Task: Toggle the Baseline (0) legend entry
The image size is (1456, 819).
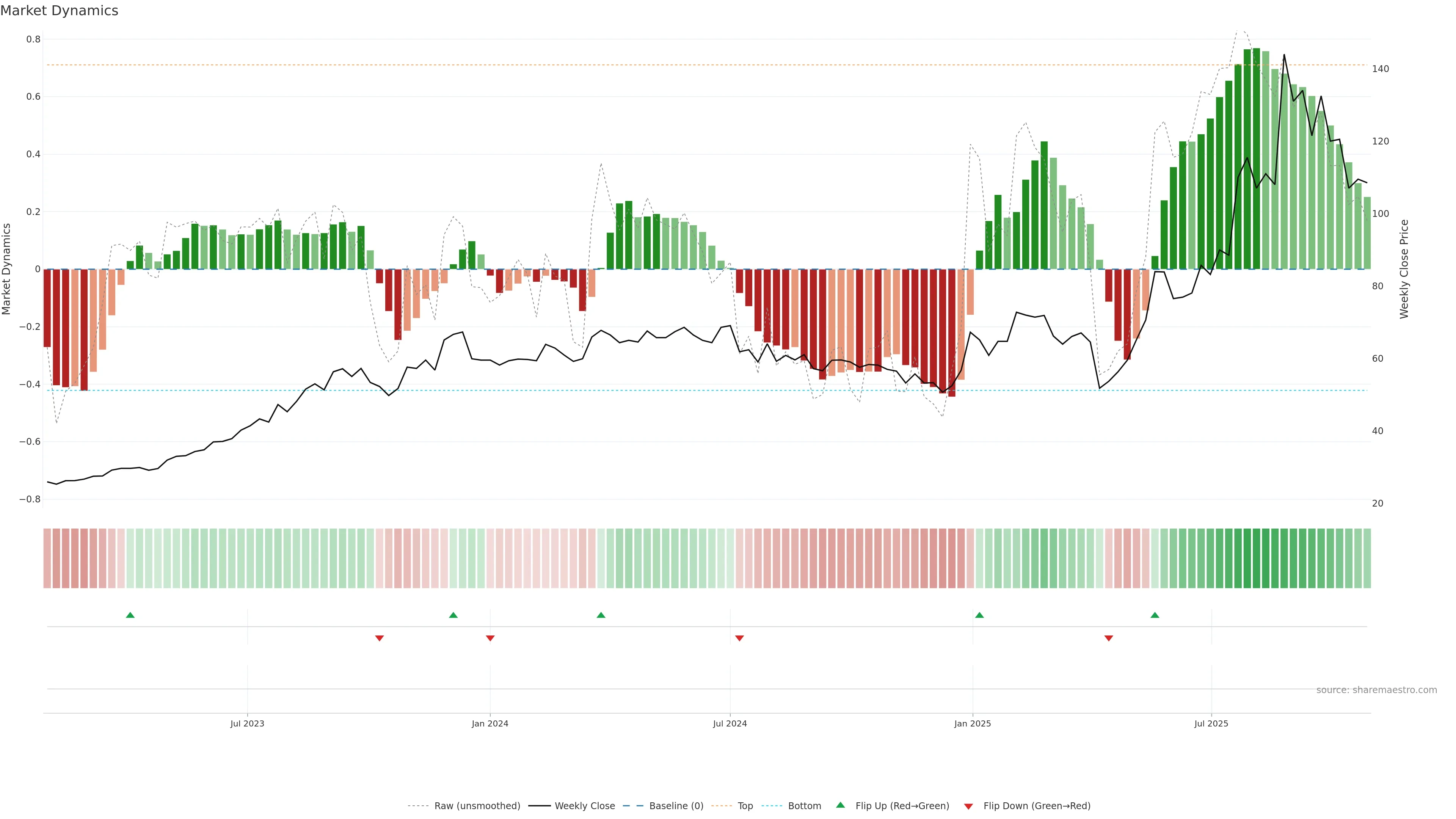Action: 676,806
